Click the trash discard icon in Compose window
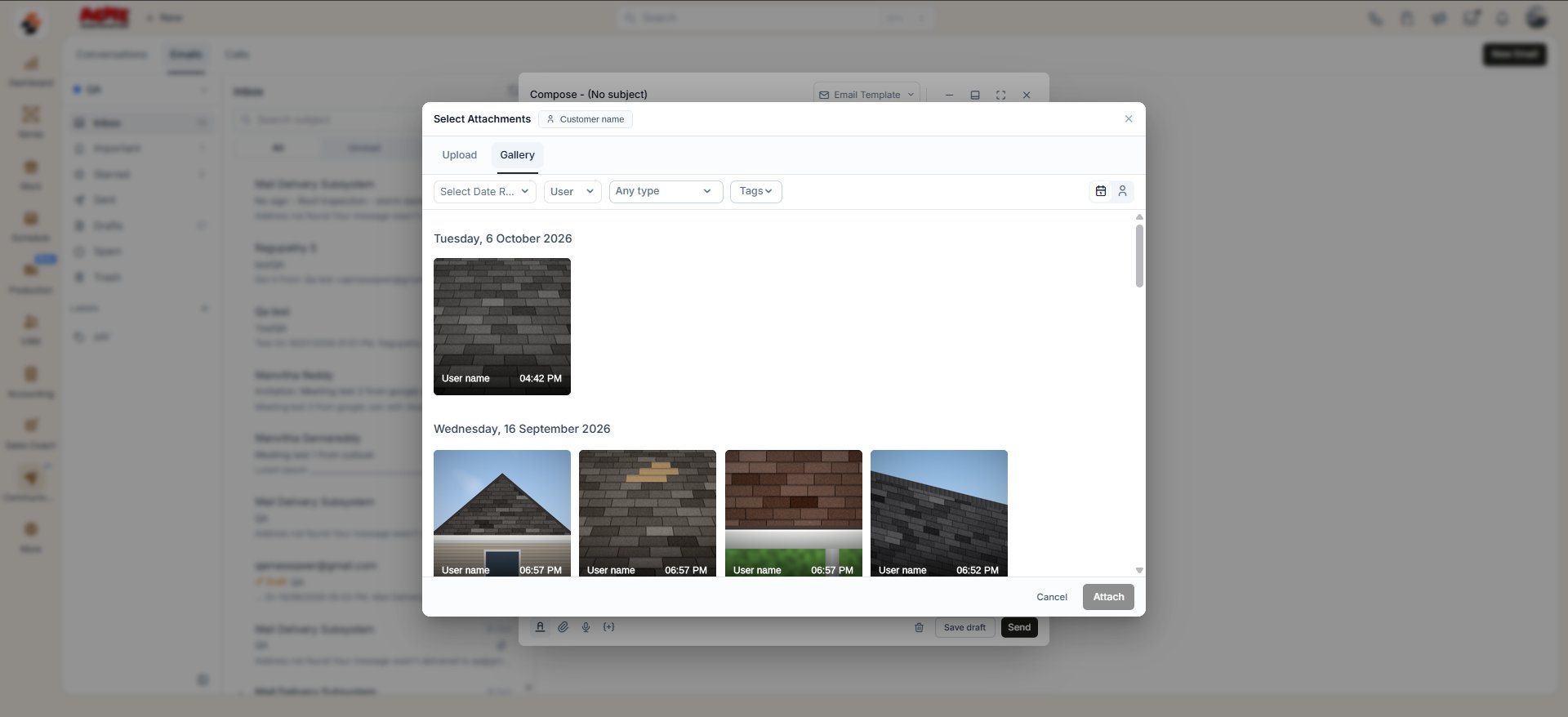This screenshot has height=717, width=1568. tap(919, 627)
